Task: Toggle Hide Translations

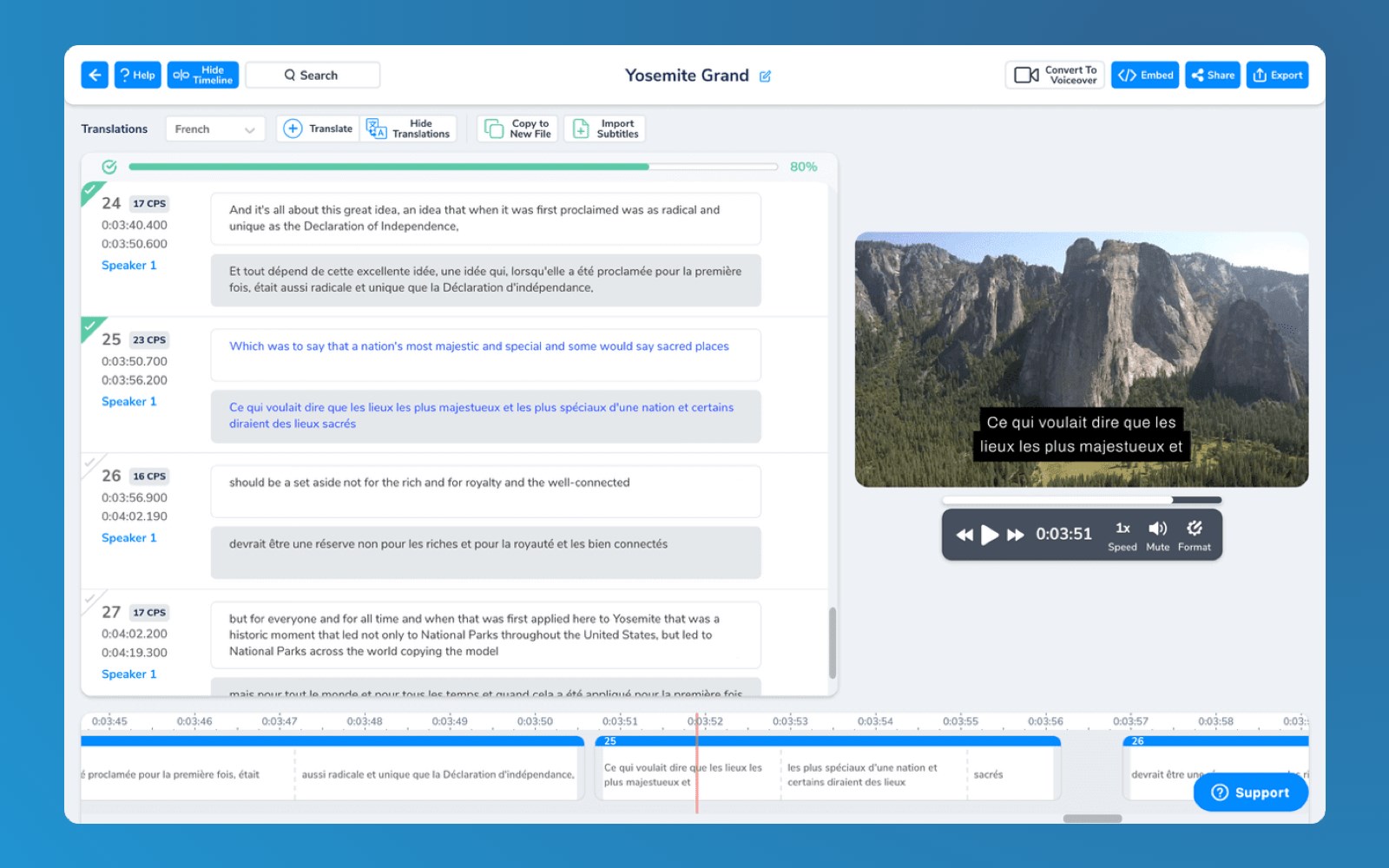Action: point(409,128)
